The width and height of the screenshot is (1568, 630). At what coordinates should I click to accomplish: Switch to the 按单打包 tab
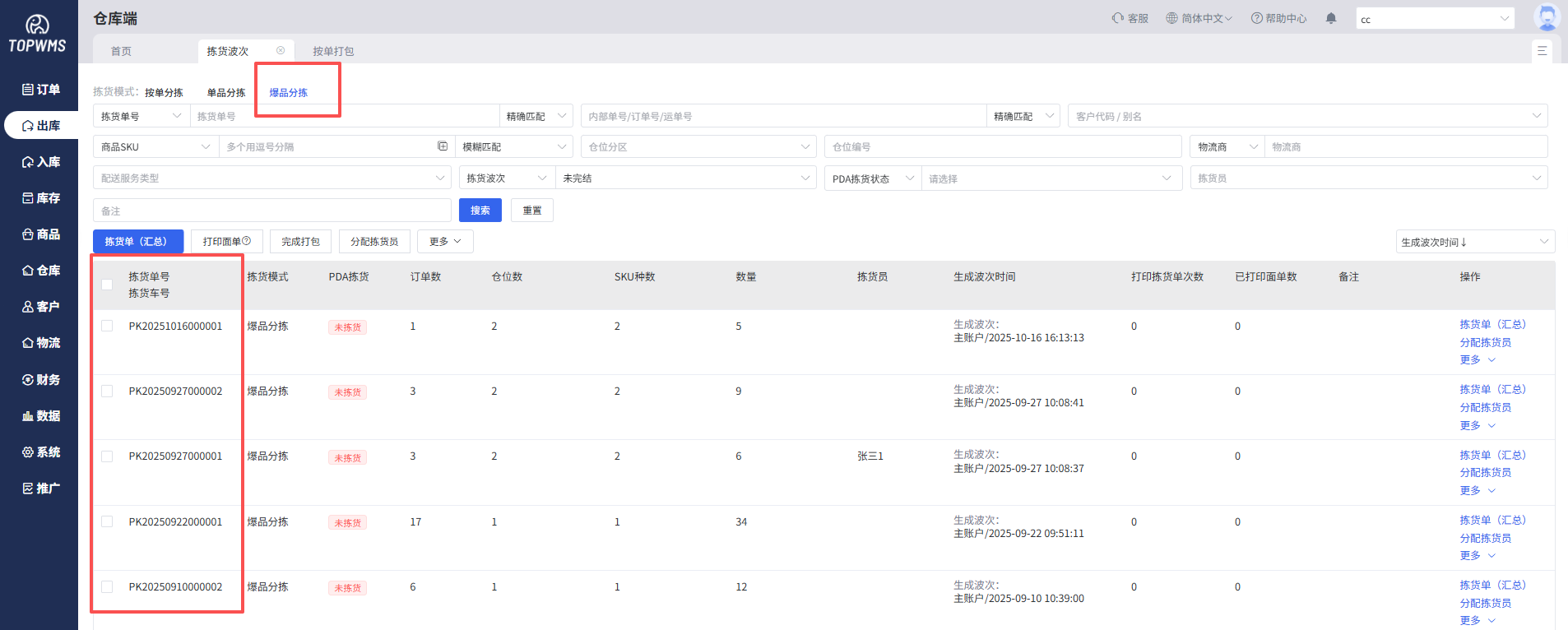click(x=333, y=51)
